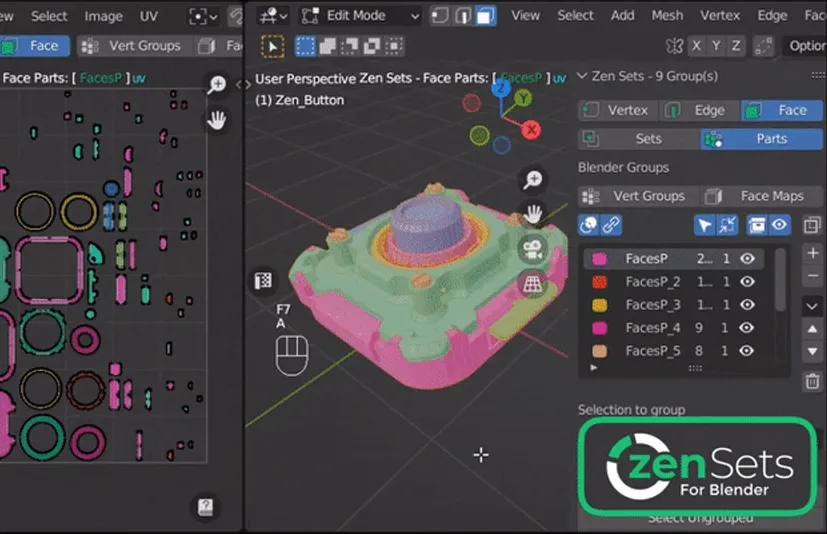Toggle the camera view icon

pos(533,249)
